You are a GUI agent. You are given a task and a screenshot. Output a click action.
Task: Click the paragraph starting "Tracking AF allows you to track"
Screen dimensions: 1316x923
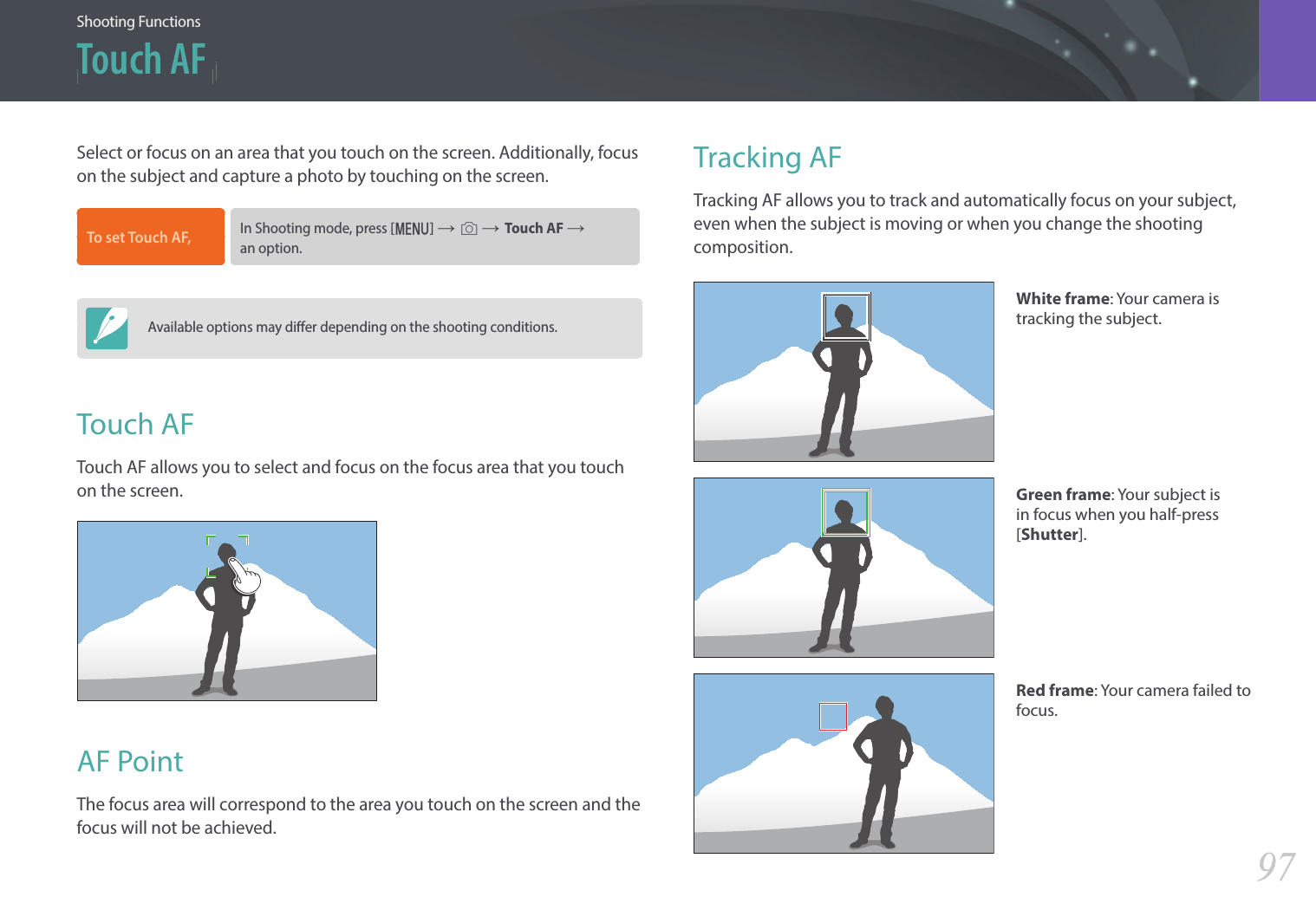tap(965, 224)
